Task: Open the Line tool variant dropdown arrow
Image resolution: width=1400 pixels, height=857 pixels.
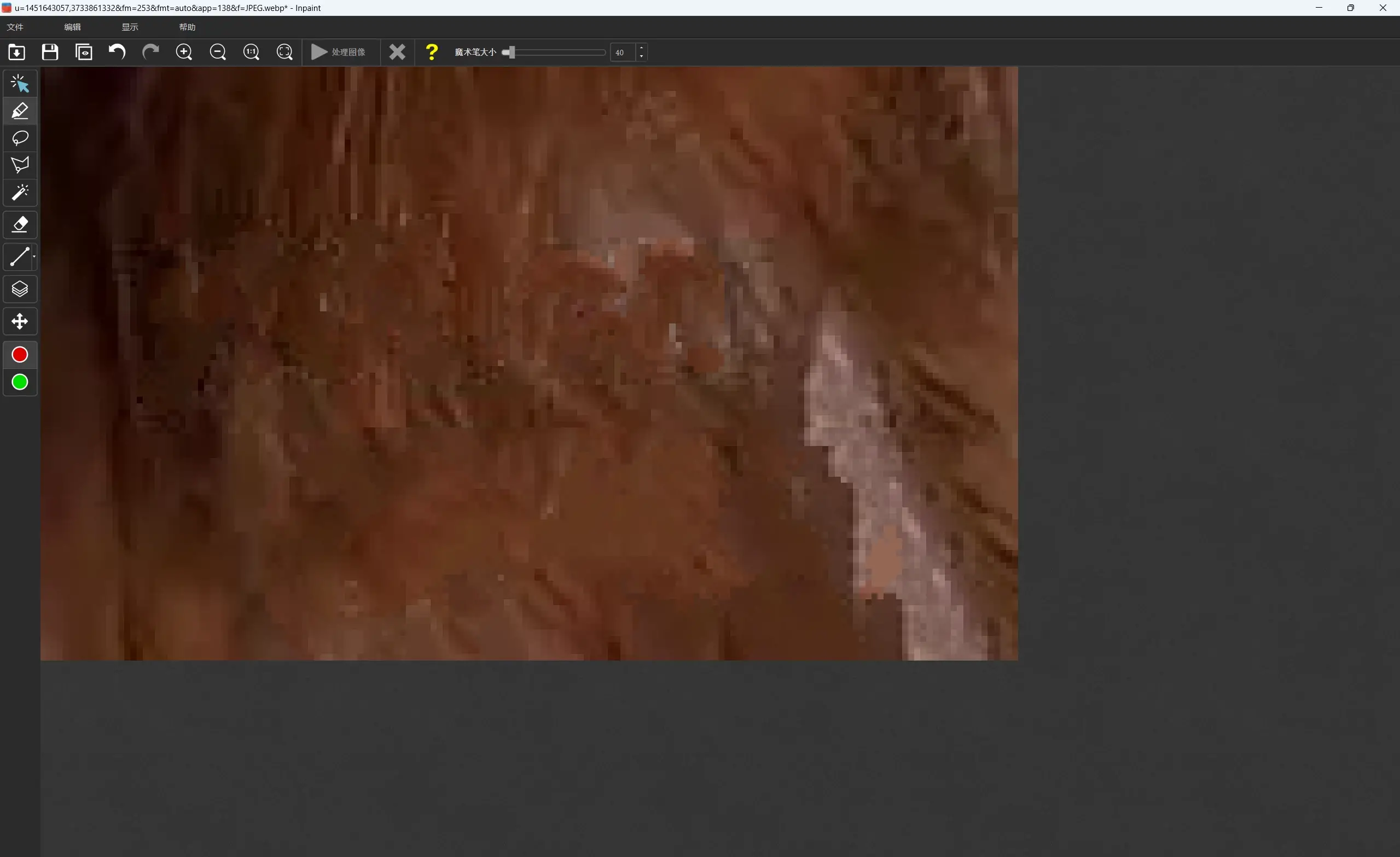Action: [x=33, y=256]
